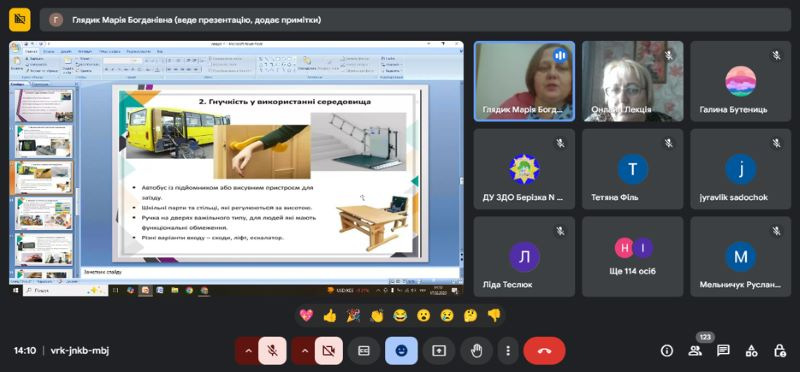Open the 'Ще 114 осіб' participants tile
The height and width of the screenshot is (372, 800).
coord(632,257)
